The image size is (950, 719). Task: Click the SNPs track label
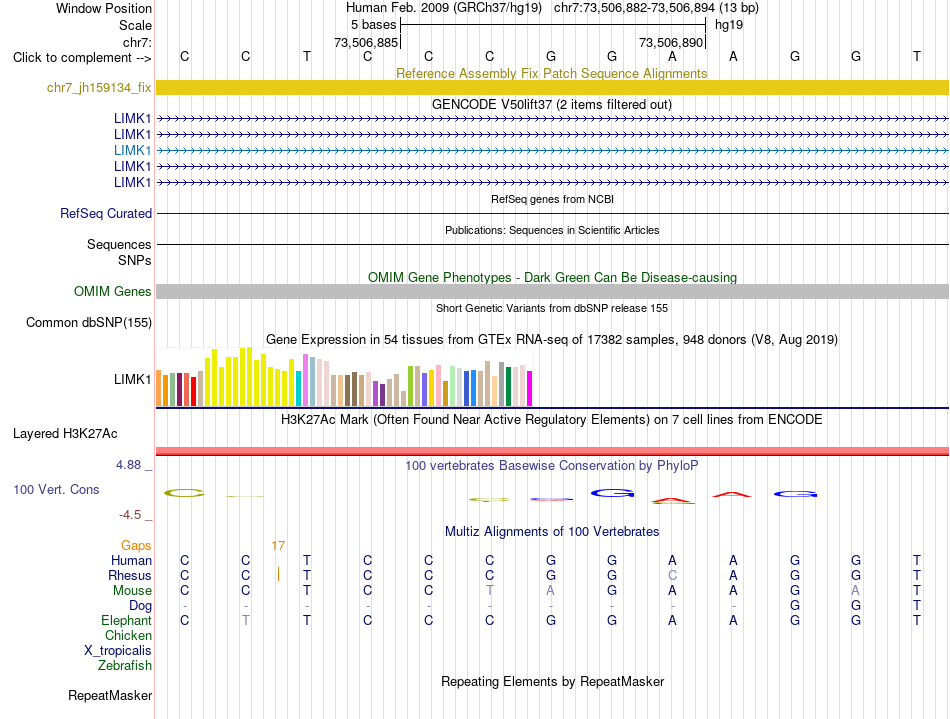135,260
